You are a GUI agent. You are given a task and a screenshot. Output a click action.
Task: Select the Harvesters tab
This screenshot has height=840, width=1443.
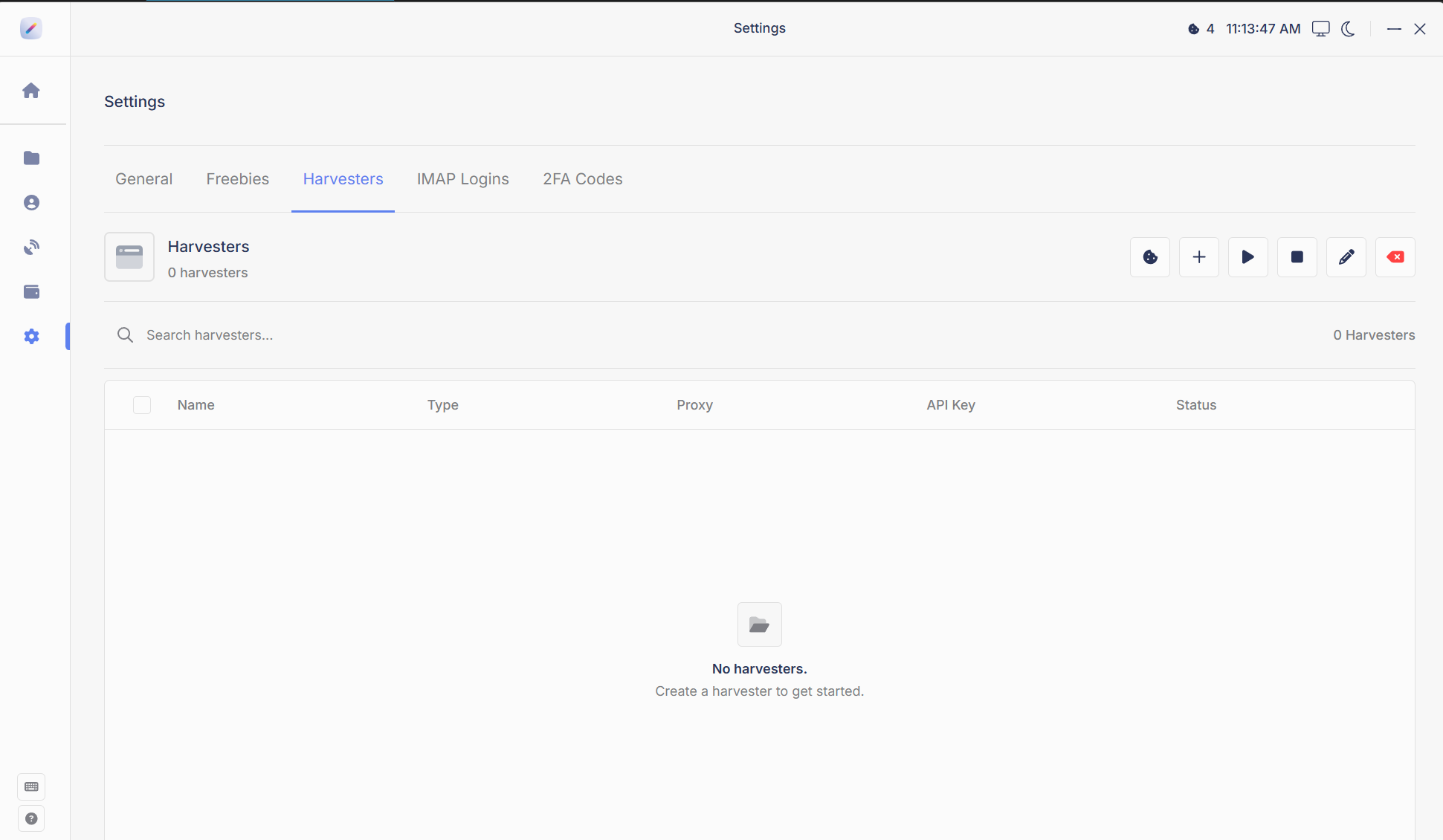click(343, 179)
